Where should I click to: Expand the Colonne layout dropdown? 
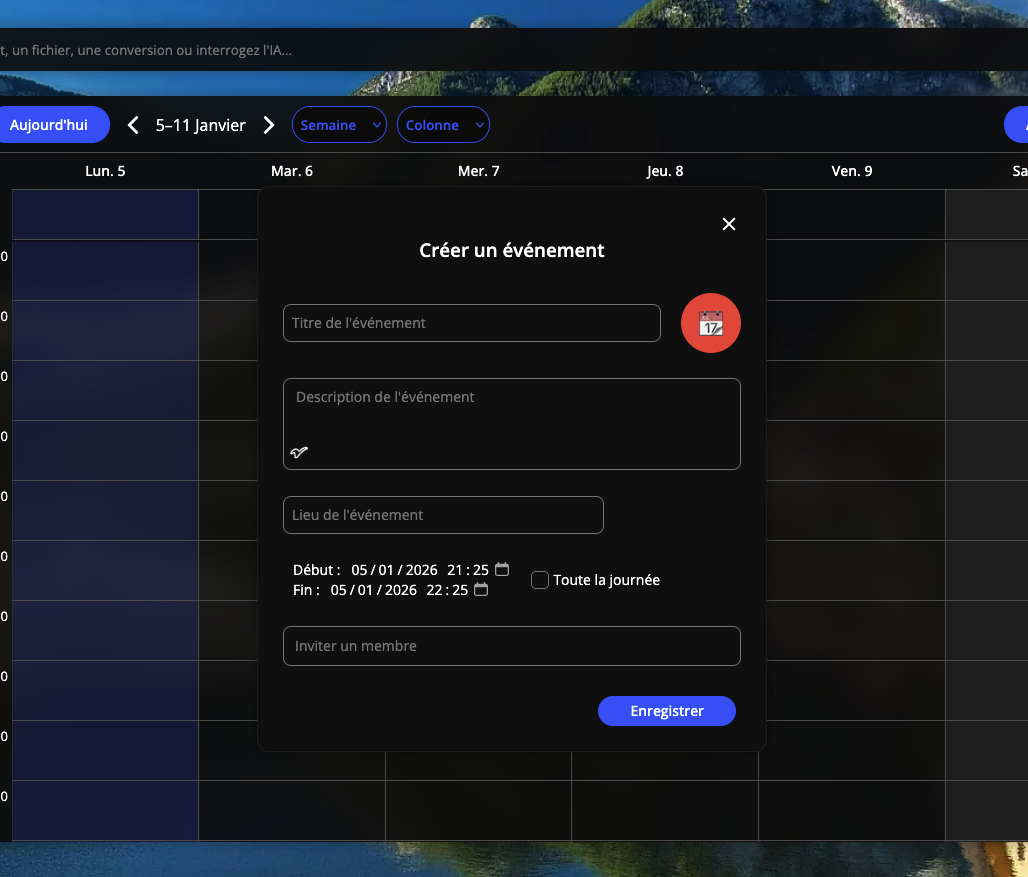point(443,125)
